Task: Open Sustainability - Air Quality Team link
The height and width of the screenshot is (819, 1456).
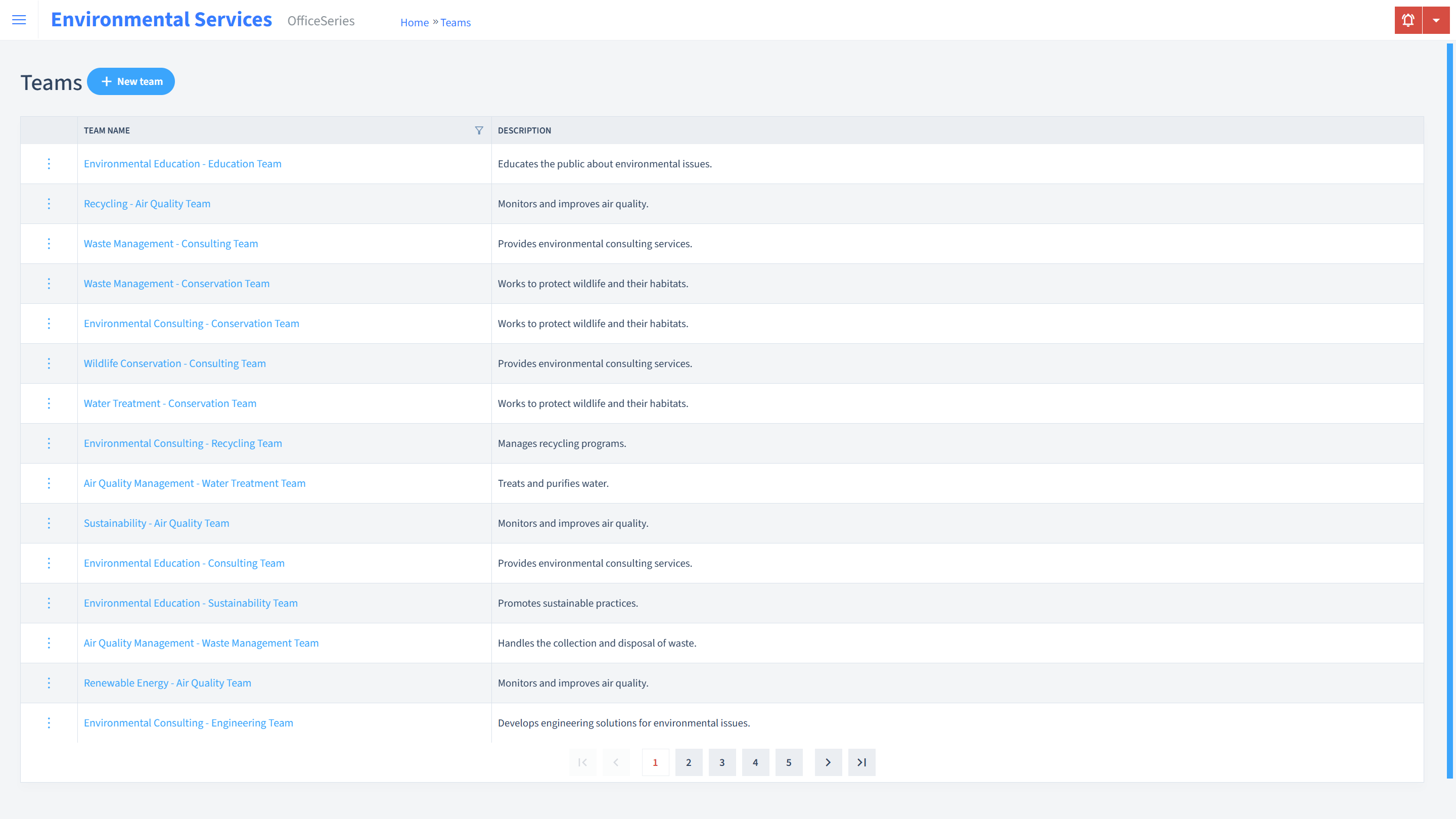Action: [x=157, y=523]
